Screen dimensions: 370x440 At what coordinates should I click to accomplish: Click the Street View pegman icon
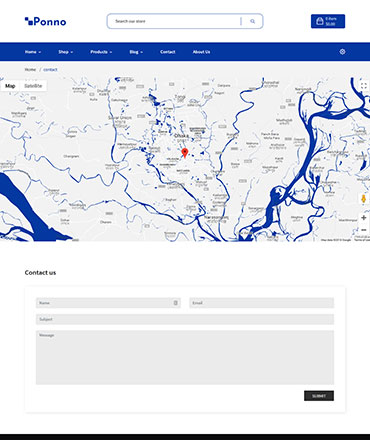364,199
